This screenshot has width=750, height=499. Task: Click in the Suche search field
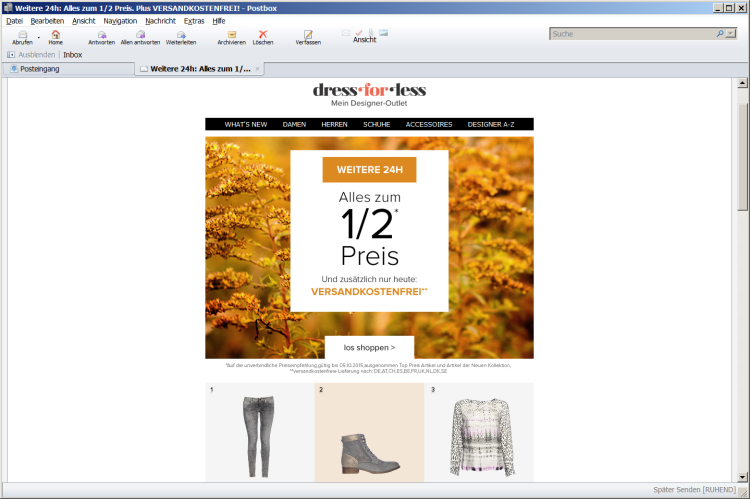tap(632, 34)
